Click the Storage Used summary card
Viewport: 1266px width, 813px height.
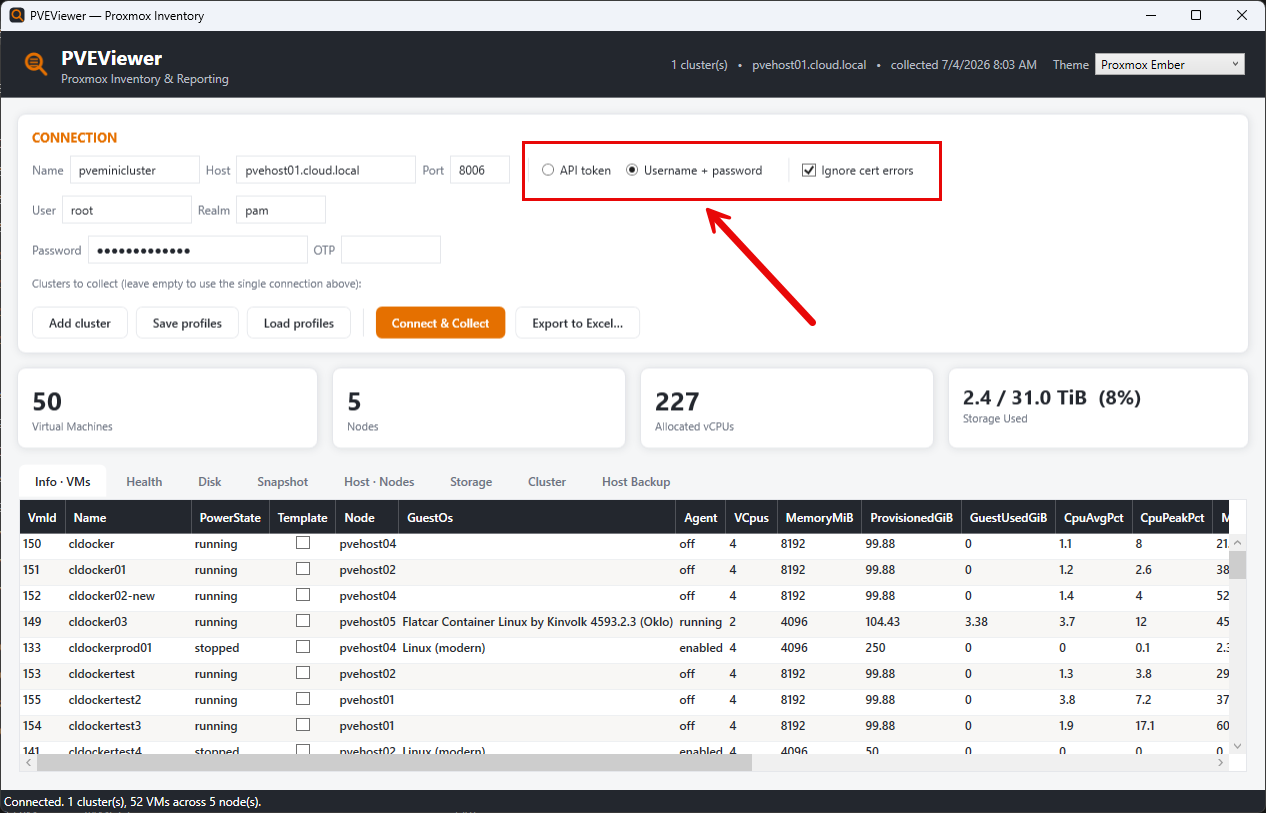tap(1098, 408)
